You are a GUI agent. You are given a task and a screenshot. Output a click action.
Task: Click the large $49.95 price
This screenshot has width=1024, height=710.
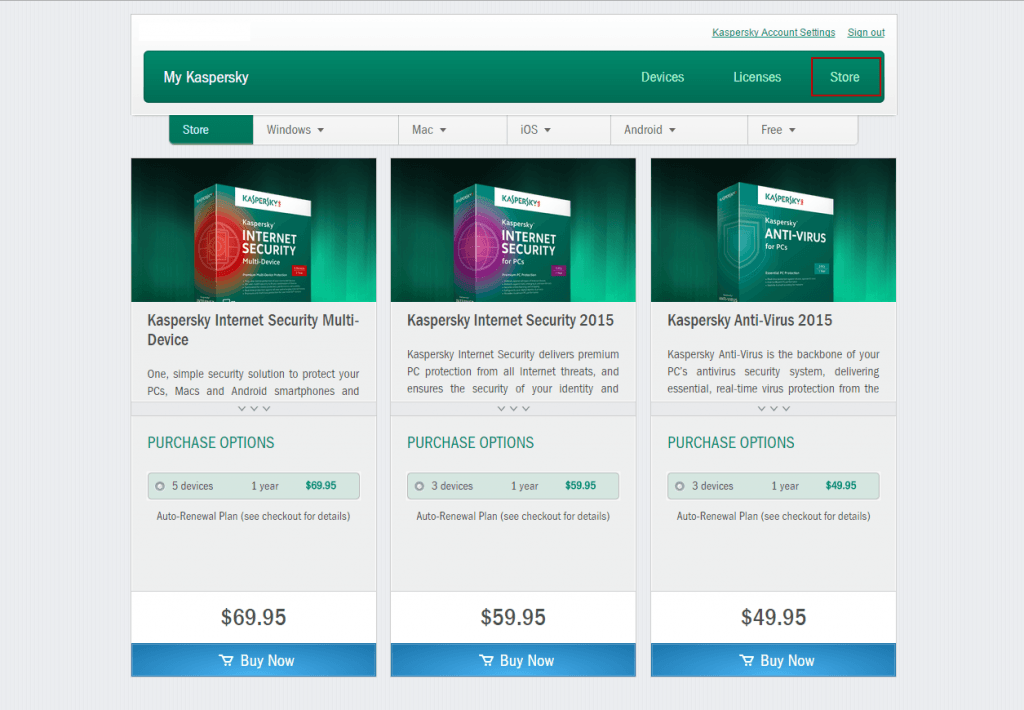(773, 617)
